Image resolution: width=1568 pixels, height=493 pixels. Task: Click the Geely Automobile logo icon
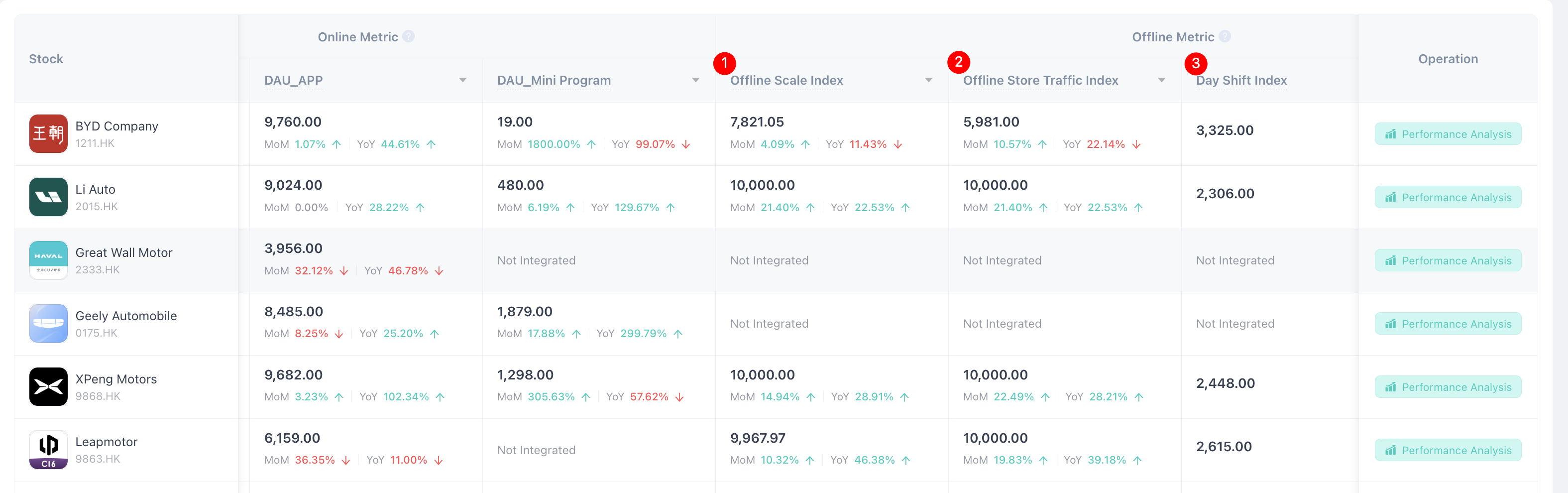pyautogui.click(x=48, y=323)
